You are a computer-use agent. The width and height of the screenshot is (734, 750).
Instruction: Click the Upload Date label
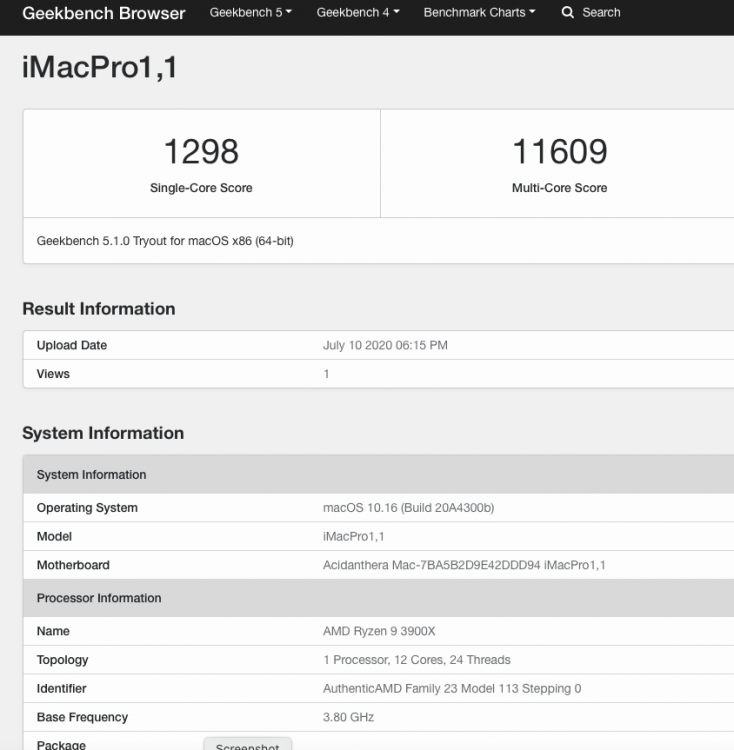coord(72,345)
